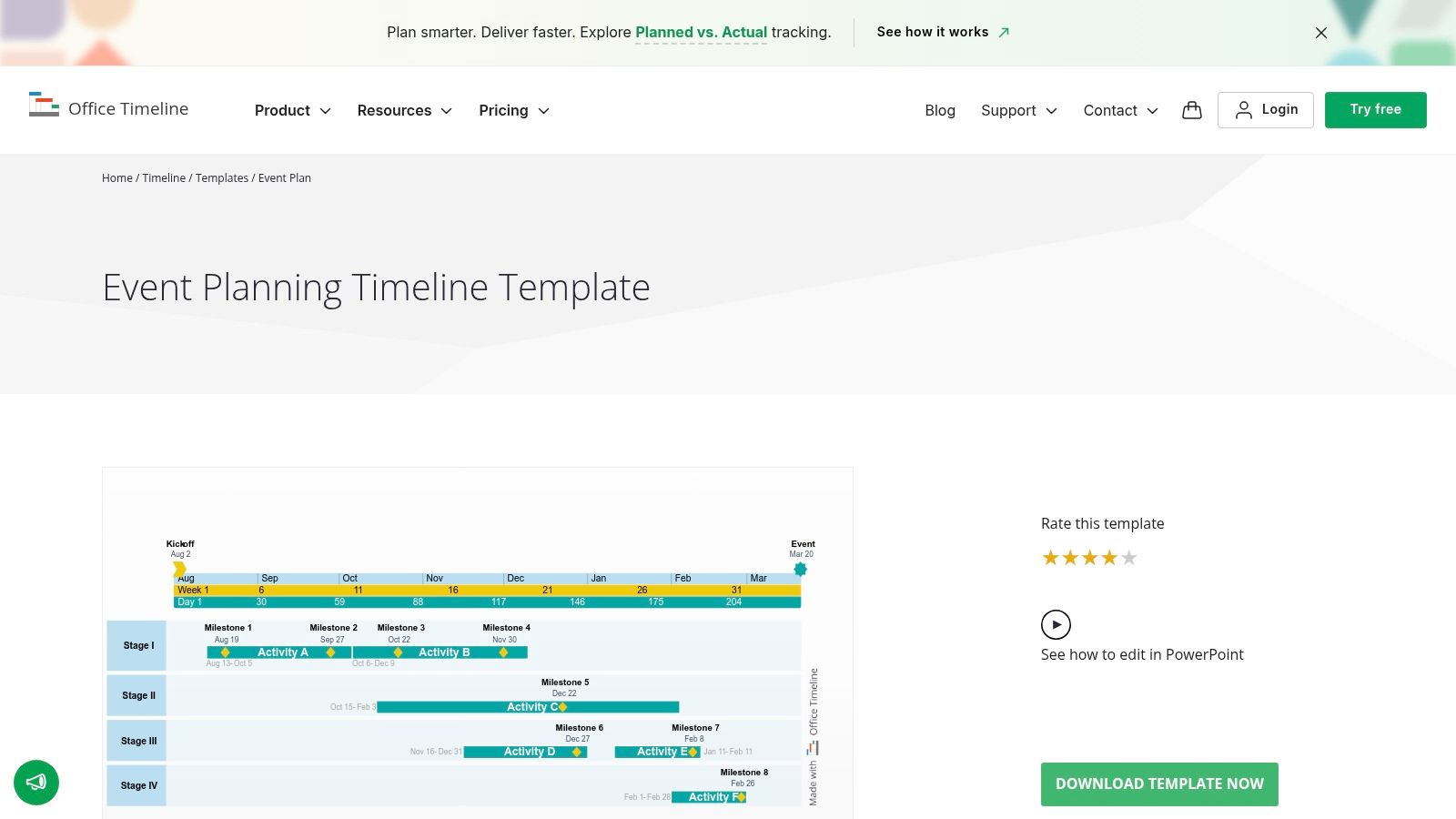Click the Office Timeline logo
Screen dimensions: 1456x819
point(109,108)
